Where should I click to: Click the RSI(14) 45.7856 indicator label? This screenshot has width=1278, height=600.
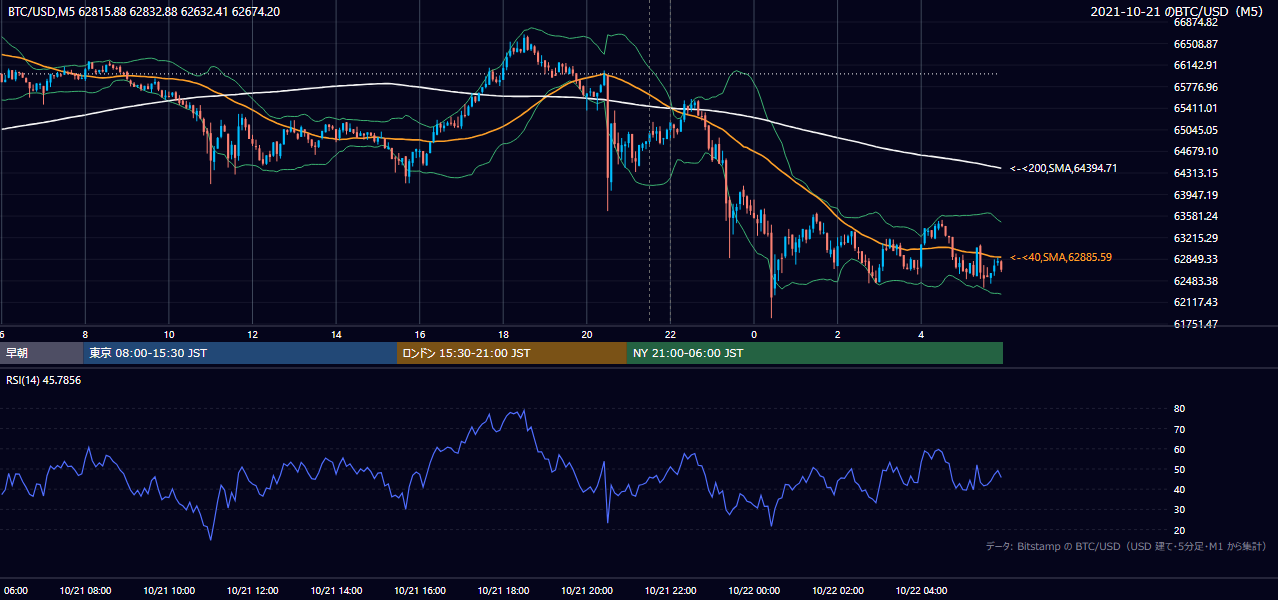point(44,381)
